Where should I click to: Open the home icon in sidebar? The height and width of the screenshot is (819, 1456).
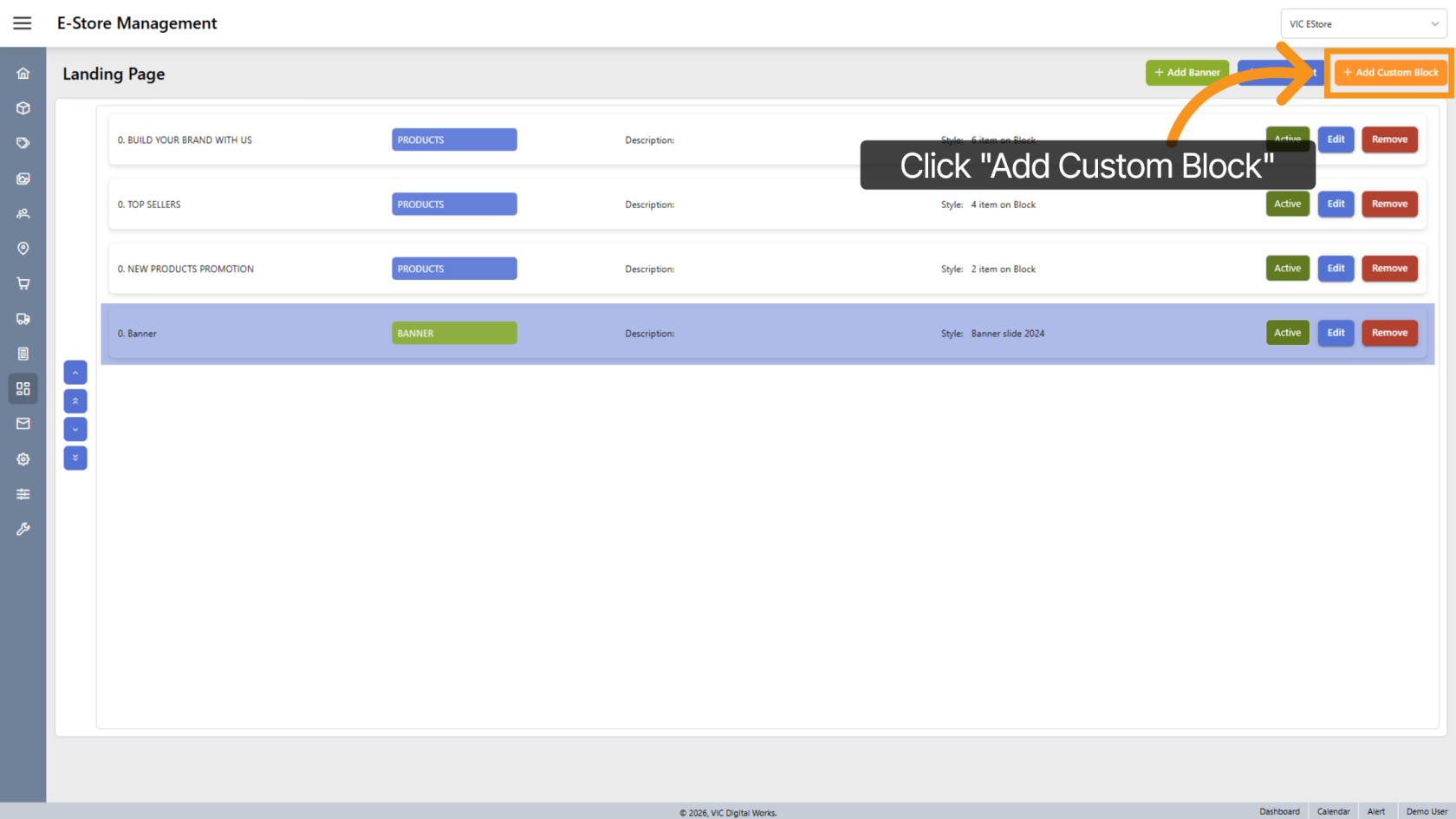pos(23,74)
